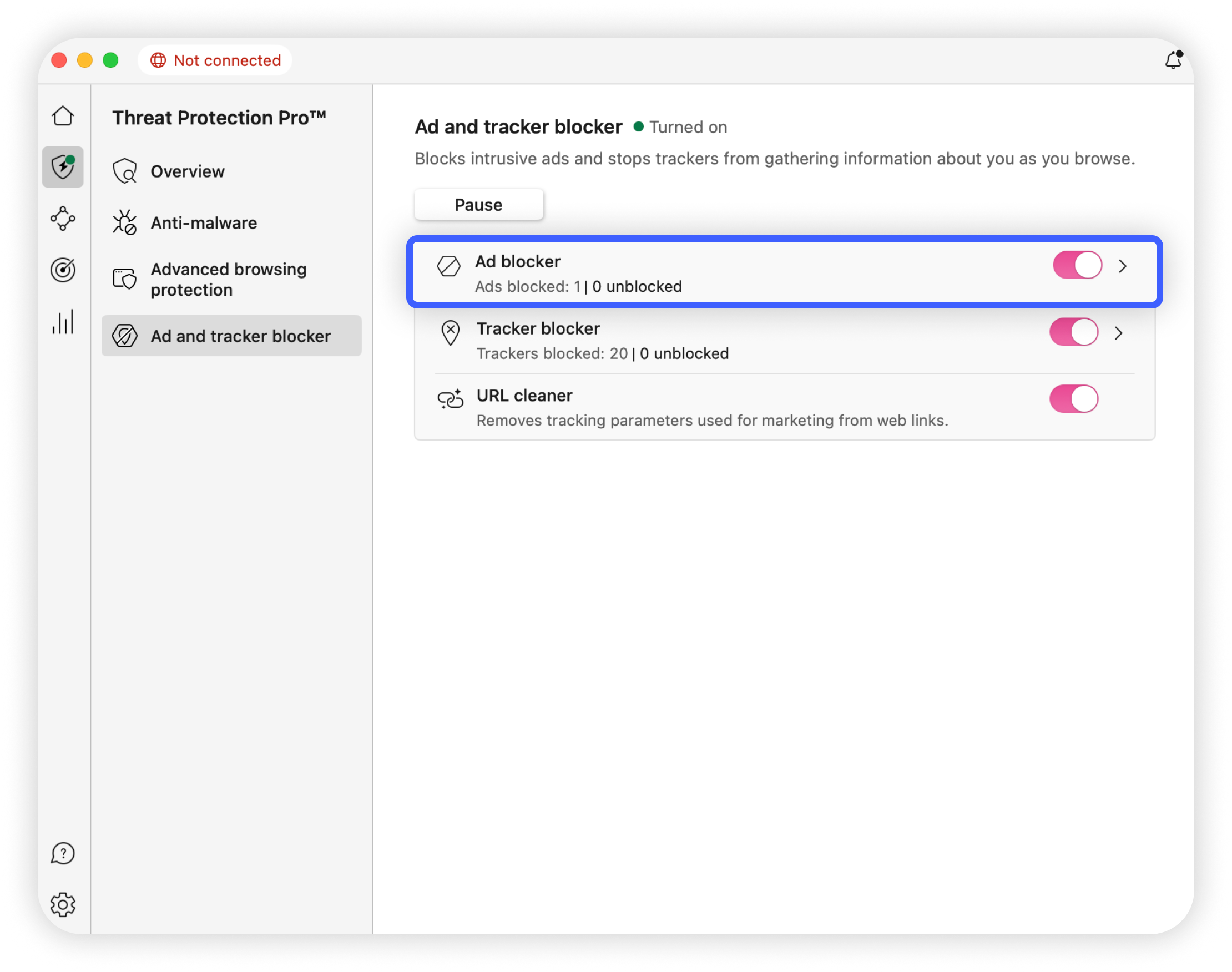This screenshot has width=1232, height=972.
Task: Go to Anti-malware section
Action: (x=203, y=223)
